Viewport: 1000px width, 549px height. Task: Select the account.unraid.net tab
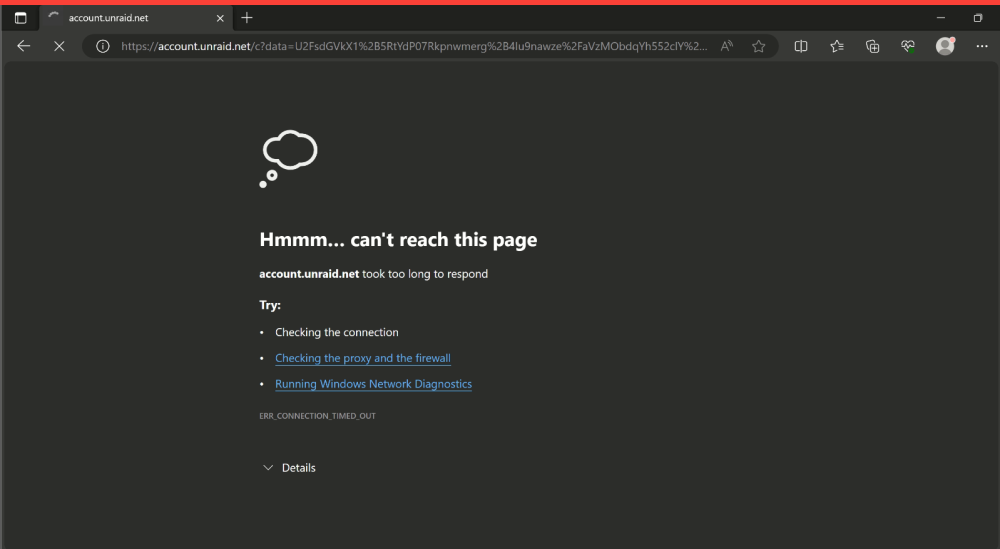coord(135,18)
